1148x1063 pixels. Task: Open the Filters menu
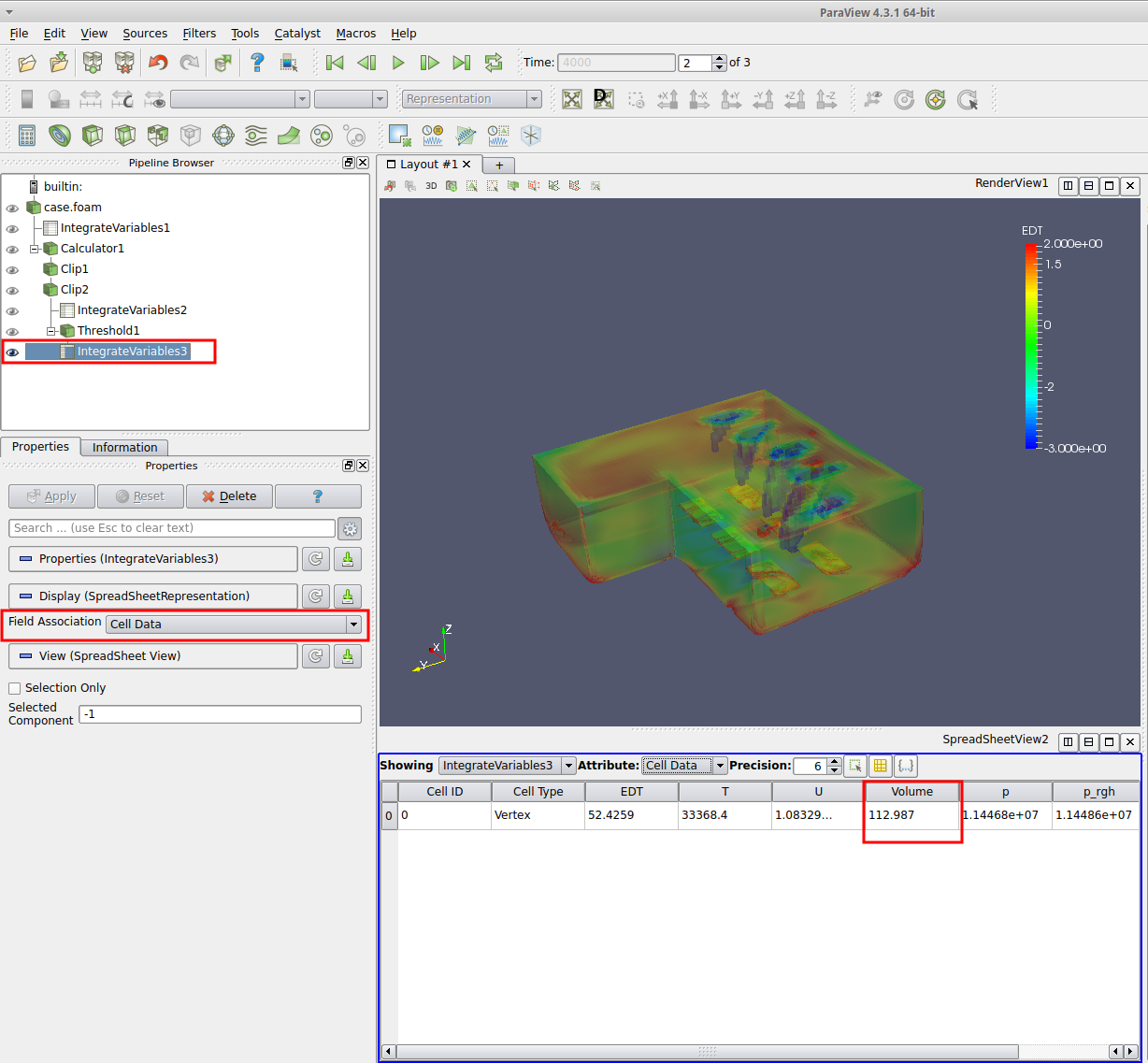click(x=199, y=33)
